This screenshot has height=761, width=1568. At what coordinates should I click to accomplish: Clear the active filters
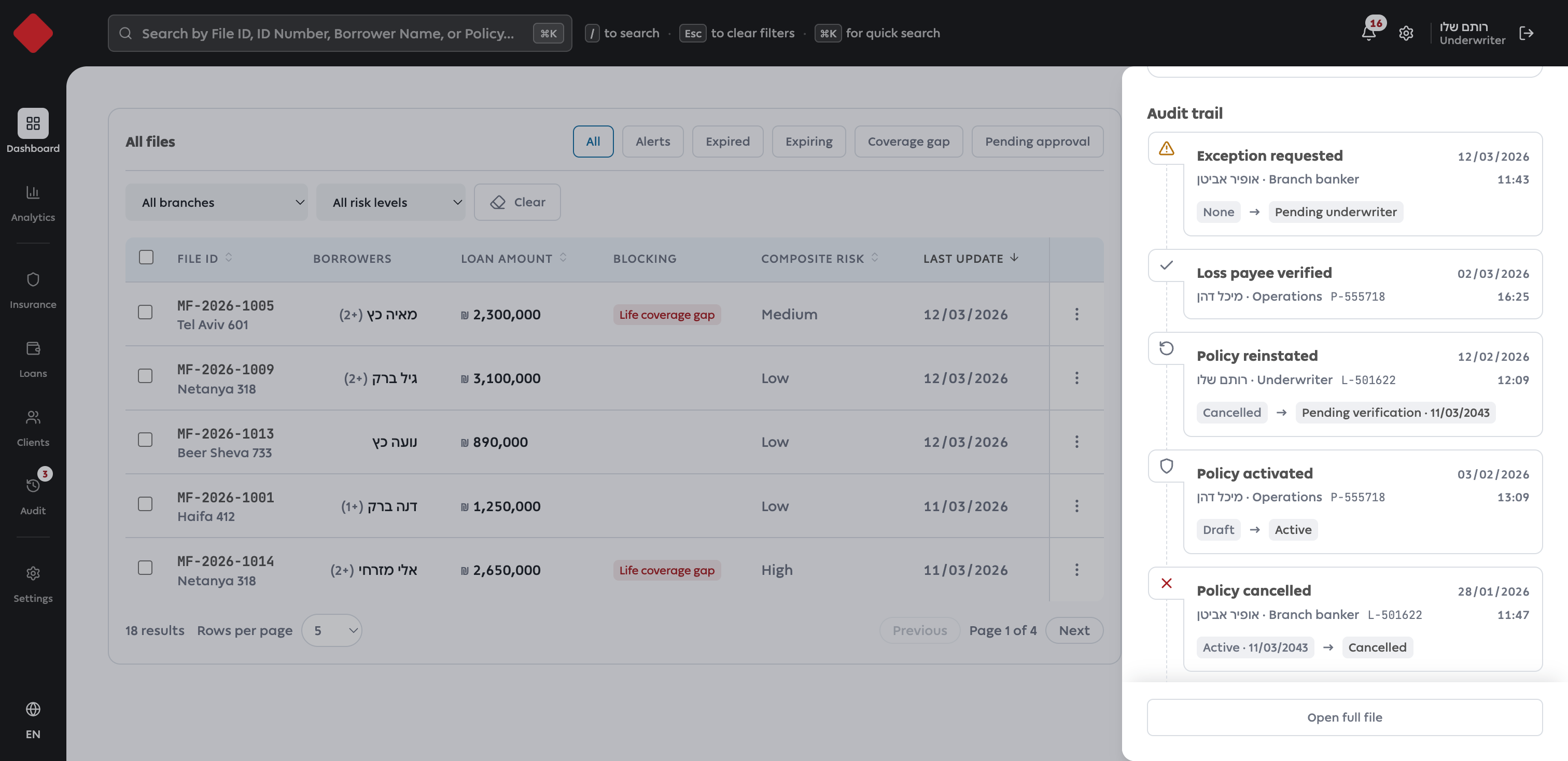(517, 202)
